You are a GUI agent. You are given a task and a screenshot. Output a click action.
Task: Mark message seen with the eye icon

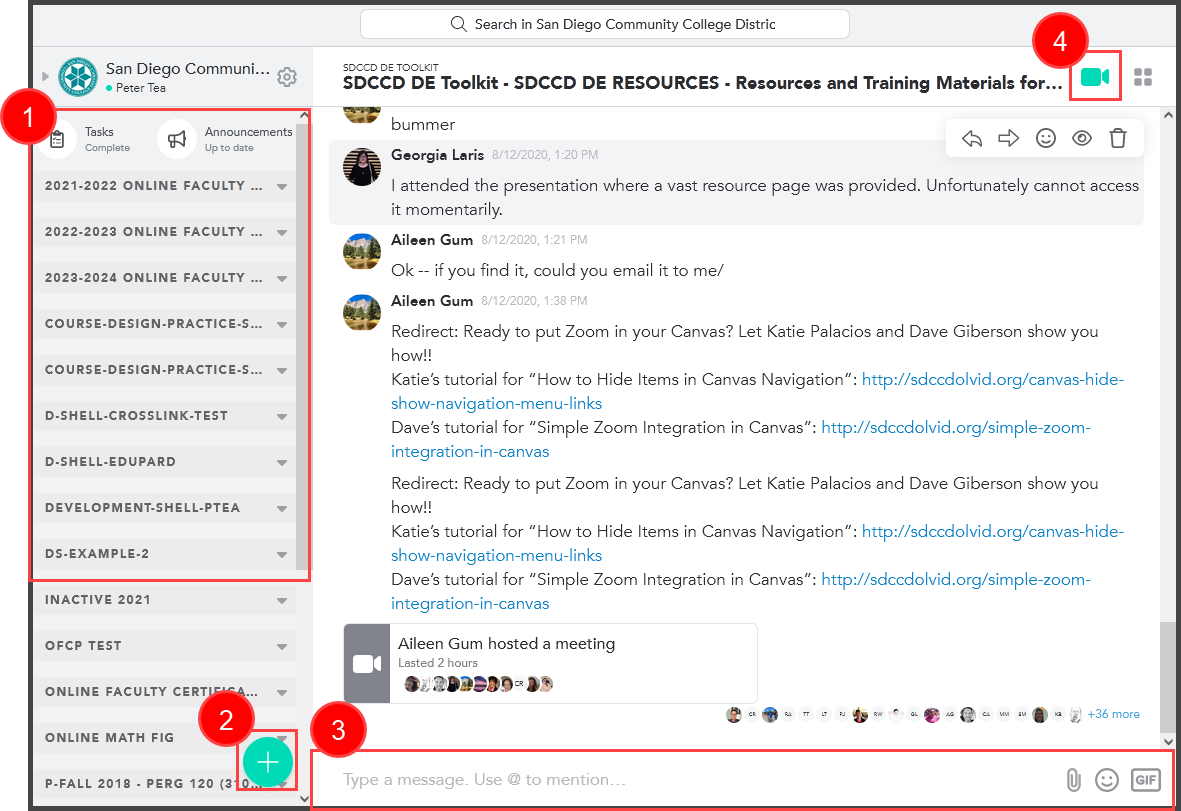[1081, 138]
